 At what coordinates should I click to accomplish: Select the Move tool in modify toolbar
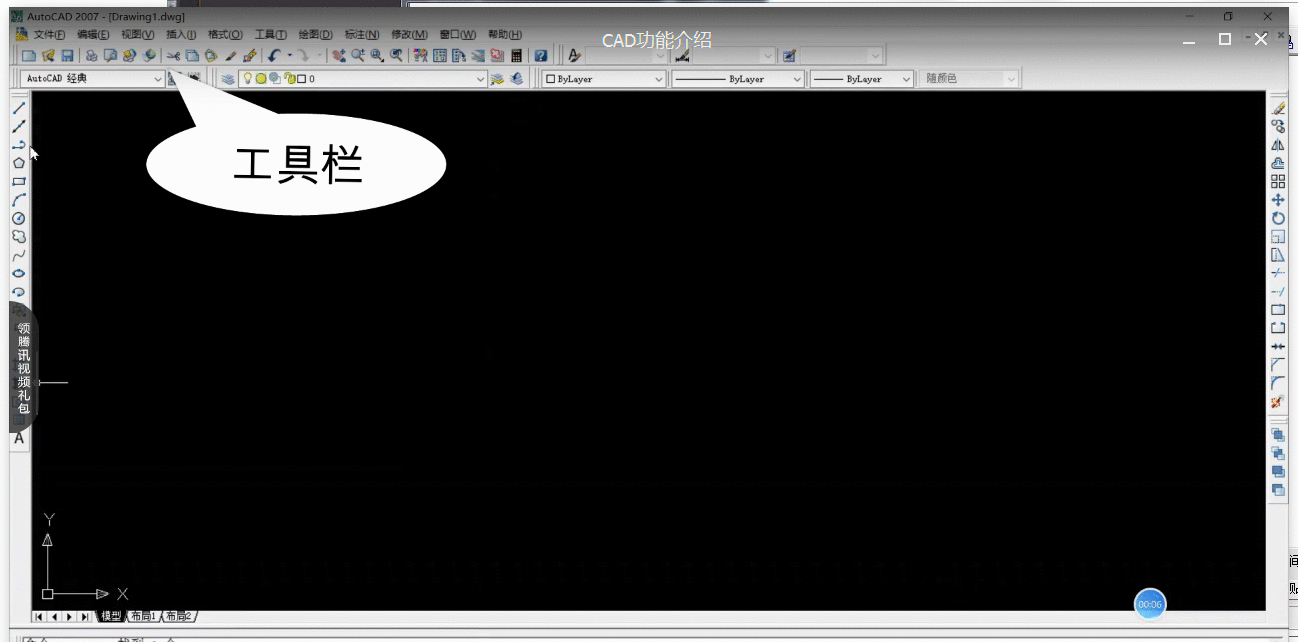click(x=1278, y=200)
